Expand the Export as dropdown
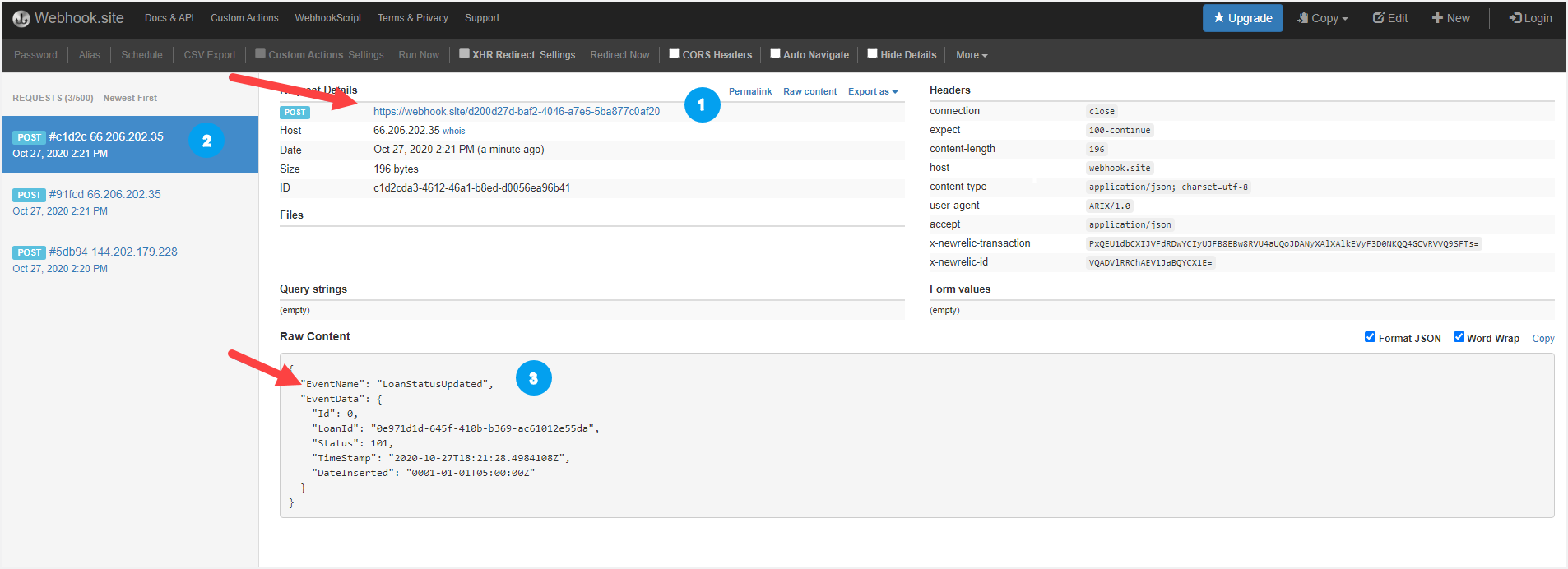This screenshot has height=569, width=1568. pyautogui.click(x=873, y=91)
